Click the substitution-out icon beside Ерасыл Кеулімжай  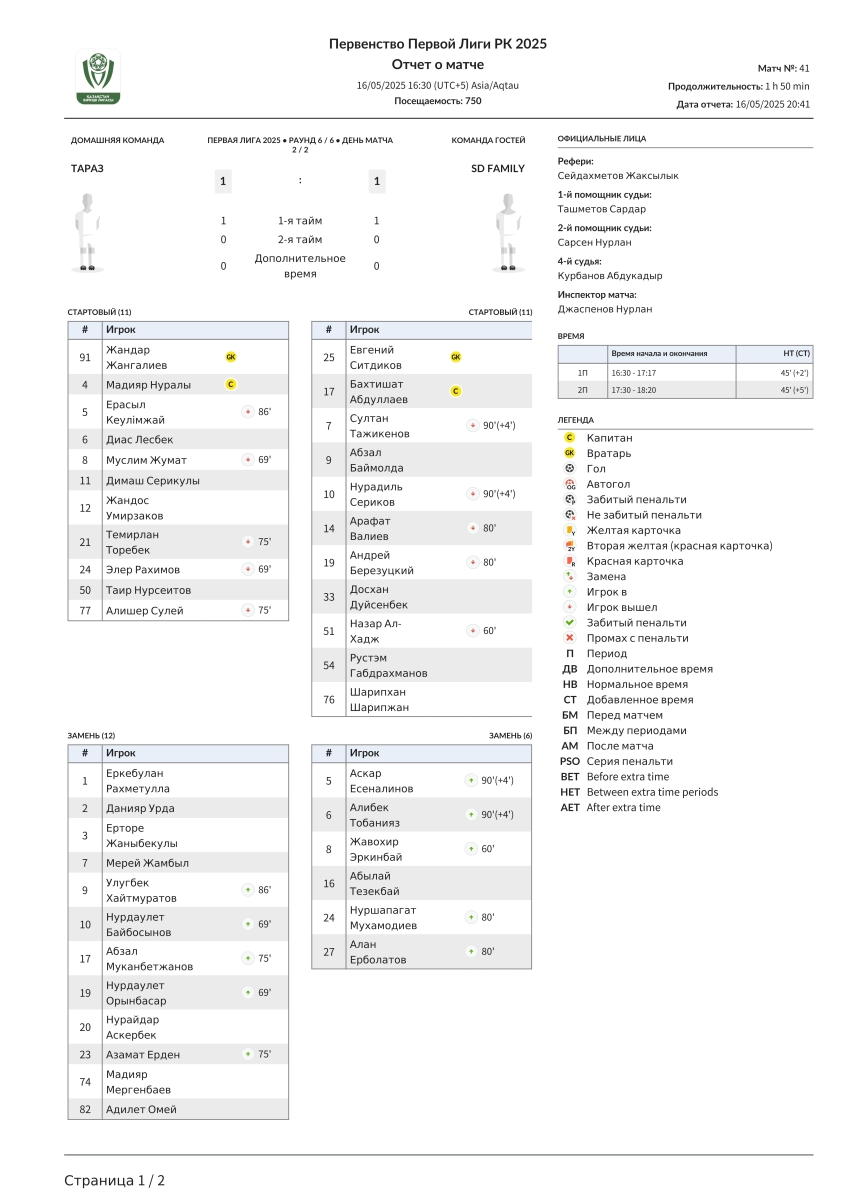(x=247, y=411)
